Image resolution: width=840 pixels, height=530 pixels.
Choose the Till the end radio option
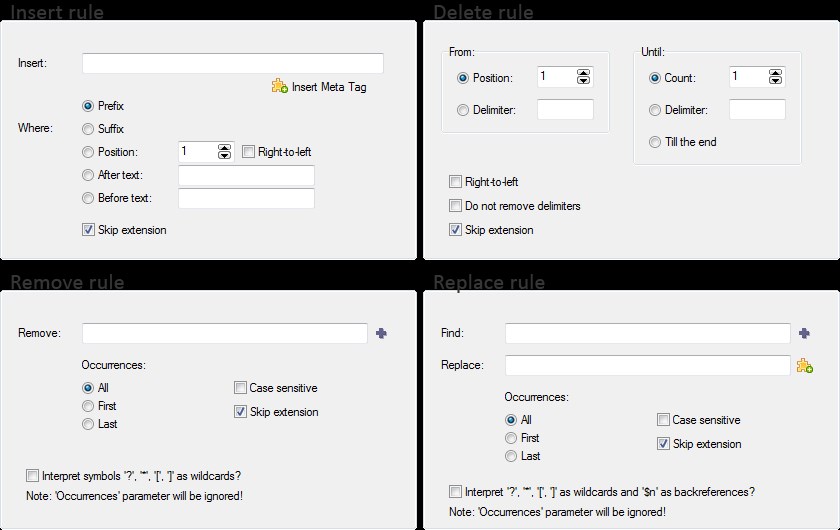pos(655,142)
